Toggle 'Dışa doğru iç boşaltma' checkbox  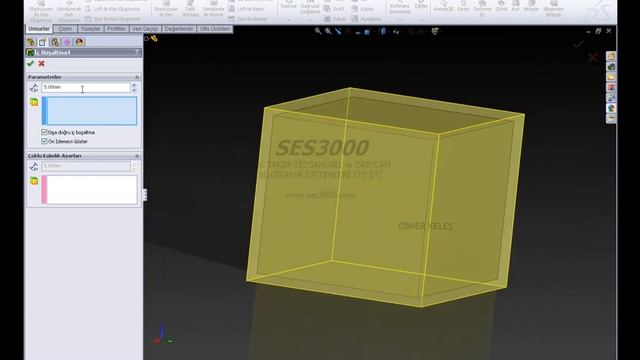click(x=44, y=132)
